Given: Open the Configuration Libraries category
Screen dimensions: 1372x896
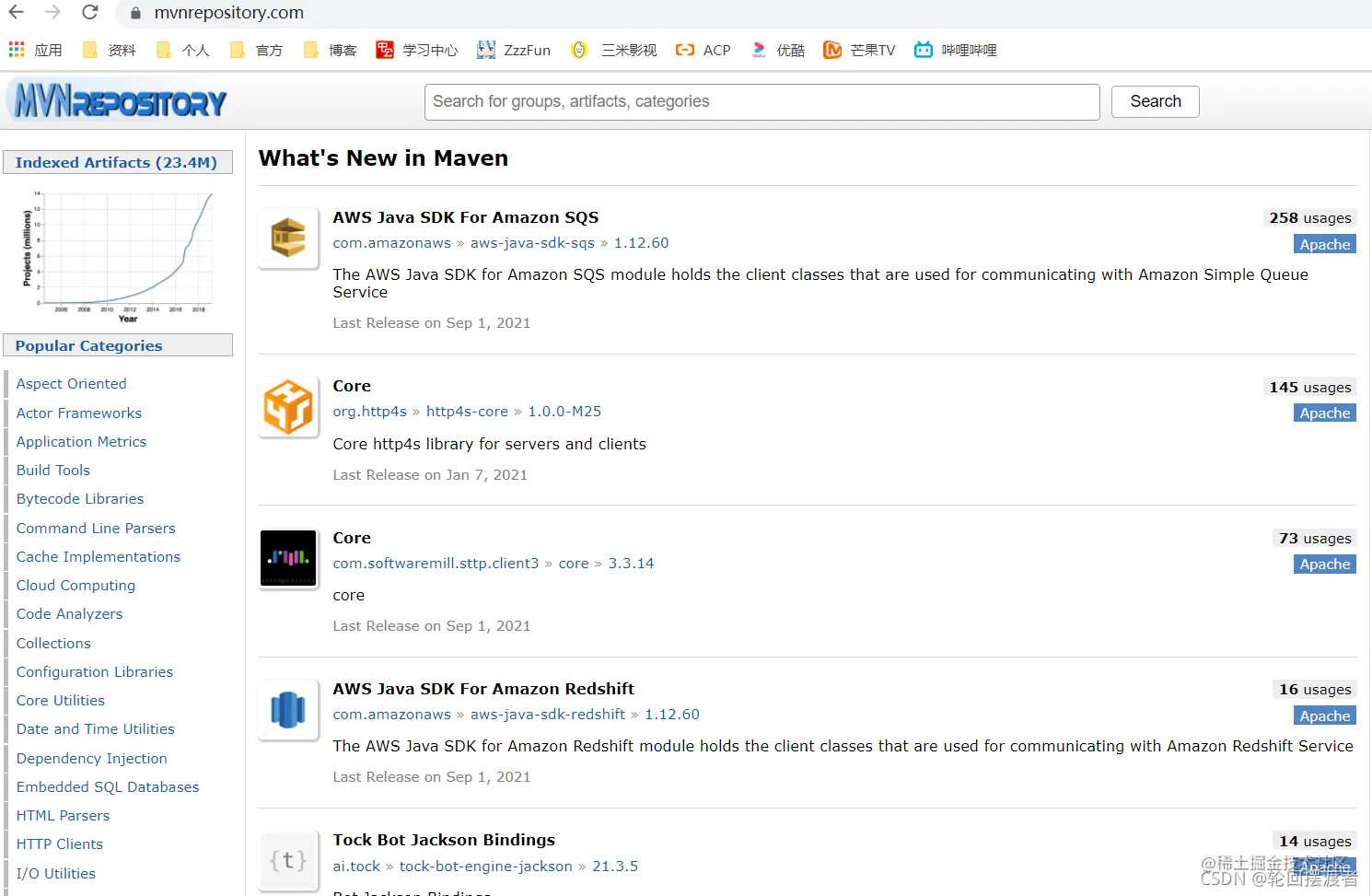Looking at the screenshot, I should pyautogui.click(x=94, y=671).
